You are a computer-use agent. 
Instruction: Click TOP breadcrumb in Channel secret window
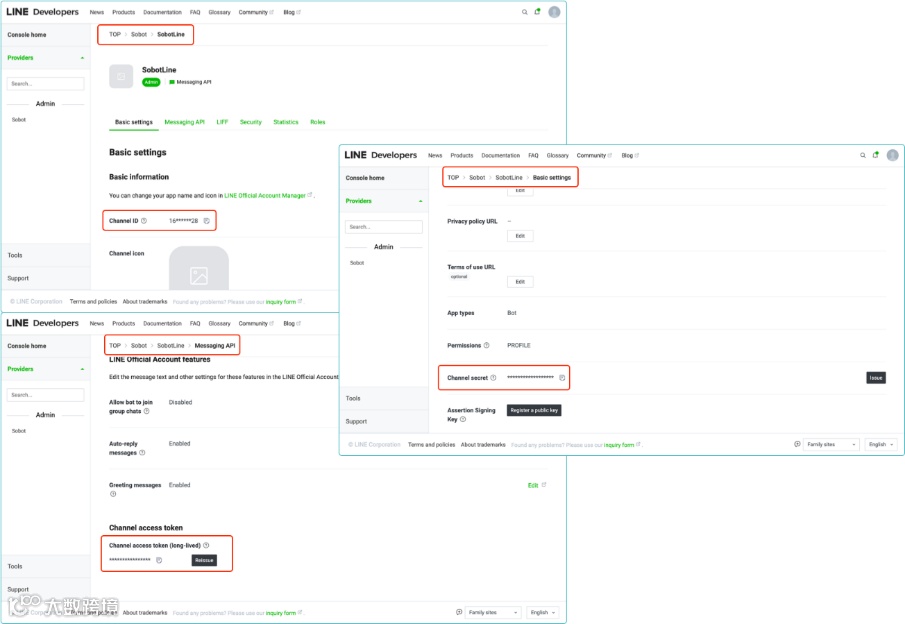click(x=453, y=177)
